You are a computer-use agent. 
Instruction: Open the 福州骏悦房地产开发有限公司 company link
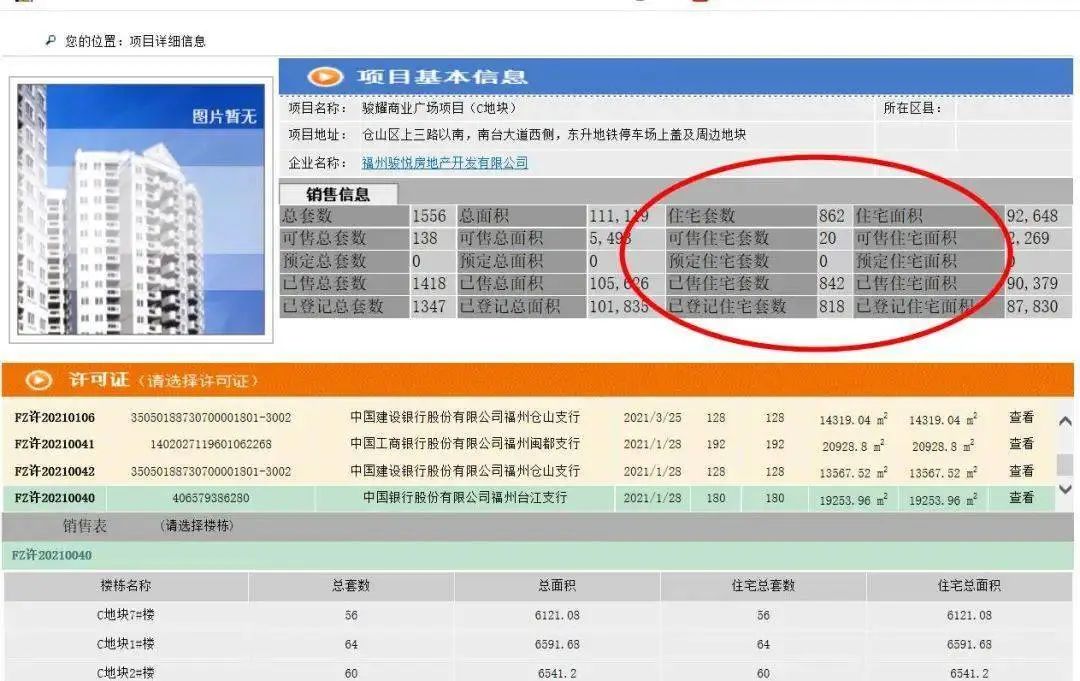[x=445, y=163]
